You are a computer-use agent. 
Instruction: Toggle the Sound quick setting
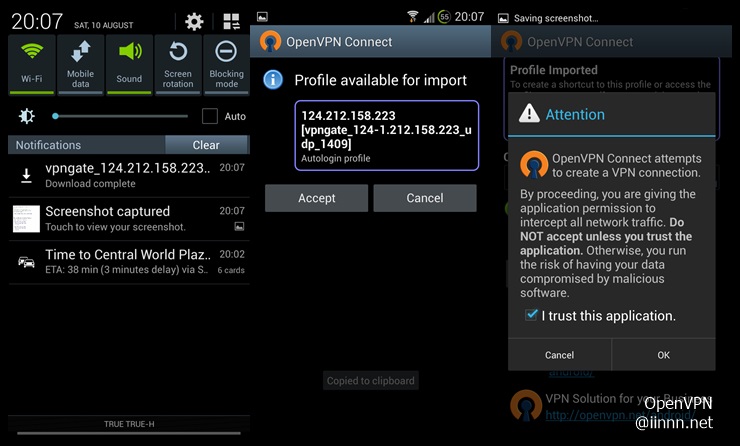coord(129,63)
